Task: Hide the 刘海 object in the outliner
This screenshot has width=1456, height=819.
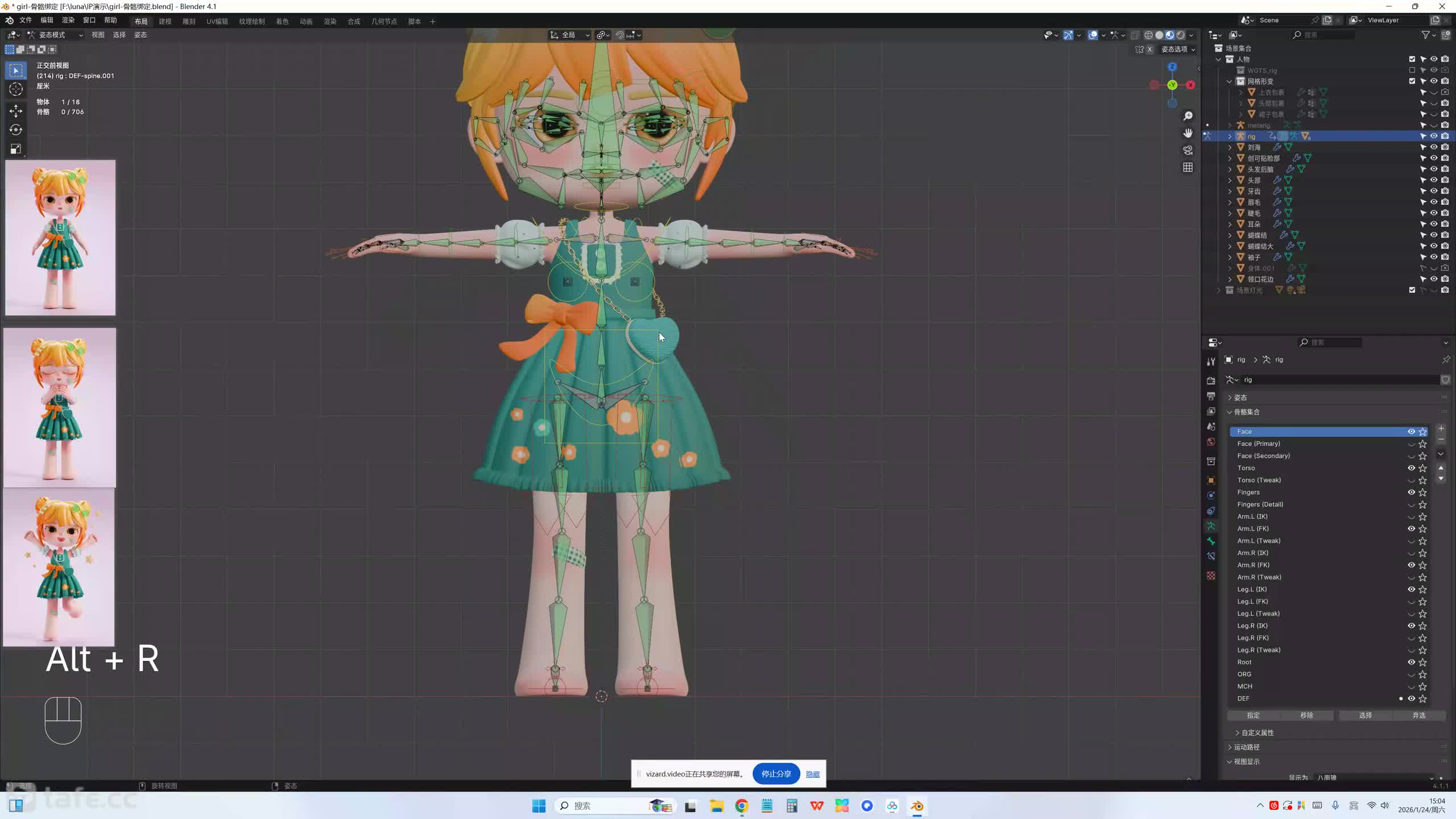Action: pyautogui.click(x=1434, y=147)
